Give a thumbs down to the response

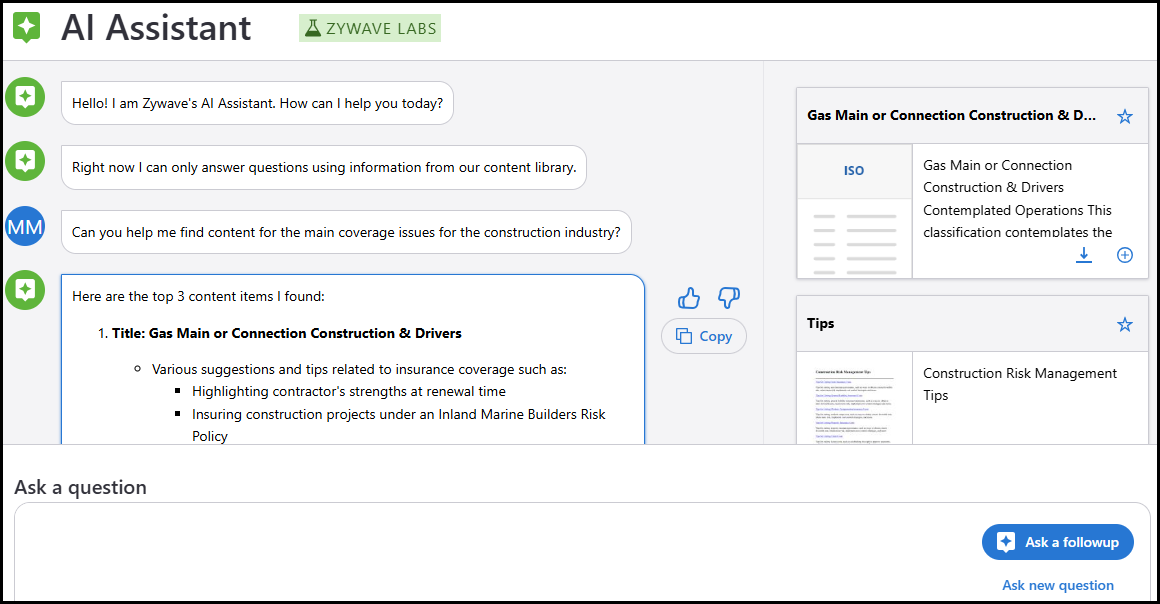point(729,298)
